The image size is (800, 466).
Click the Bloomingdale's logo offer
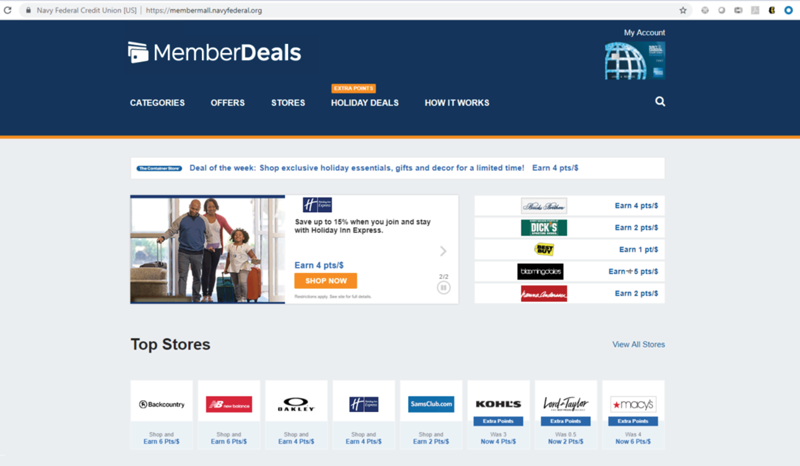click(540, 272)
